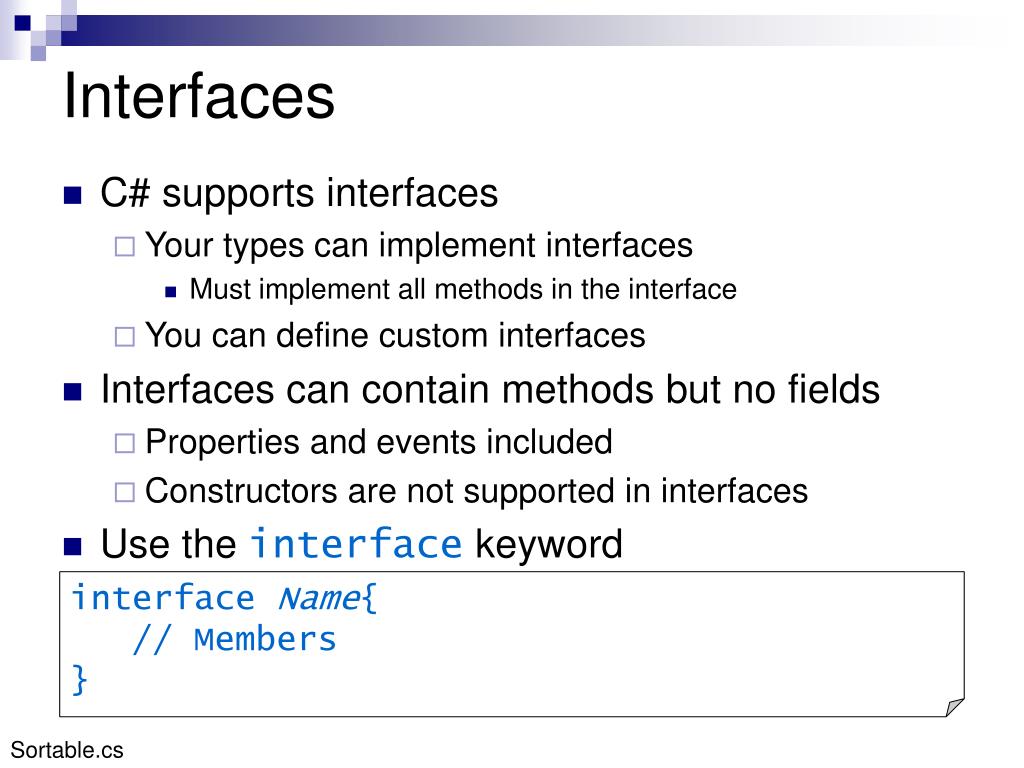
Task: Click the bullet before 'C# supports interfaces'
Action: pyautogui.click(x=72, y=195)
